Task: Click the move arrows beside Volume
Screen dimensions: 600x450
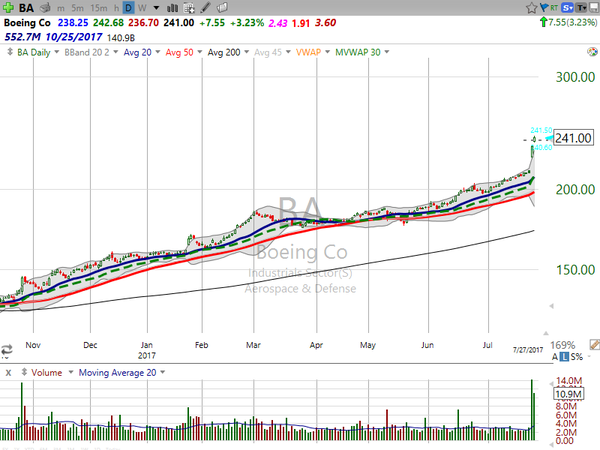Action: (x=24, y=372)
